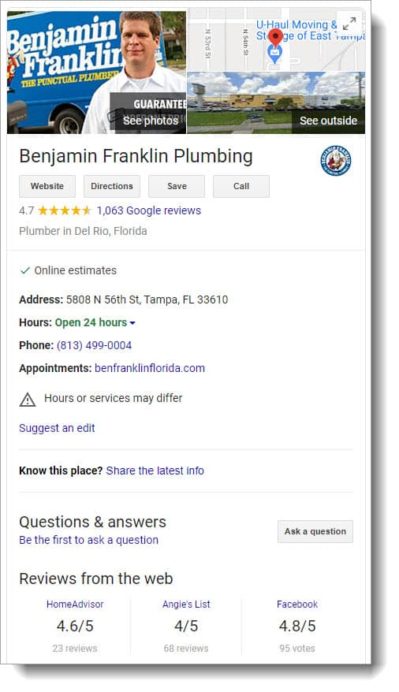
Task: Open the Benjamin Franklin Plumbing round logo
Action: coord(336,160)
